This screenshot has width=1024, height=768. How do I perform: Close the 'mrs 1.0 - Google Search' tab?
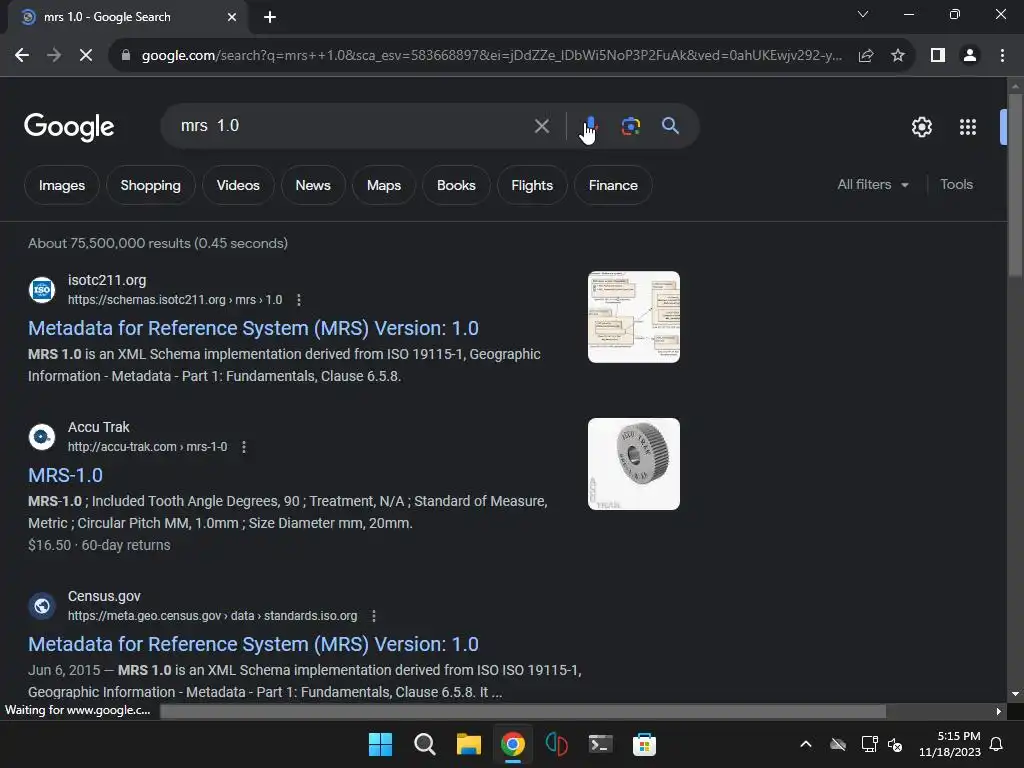tap(232, 17)
